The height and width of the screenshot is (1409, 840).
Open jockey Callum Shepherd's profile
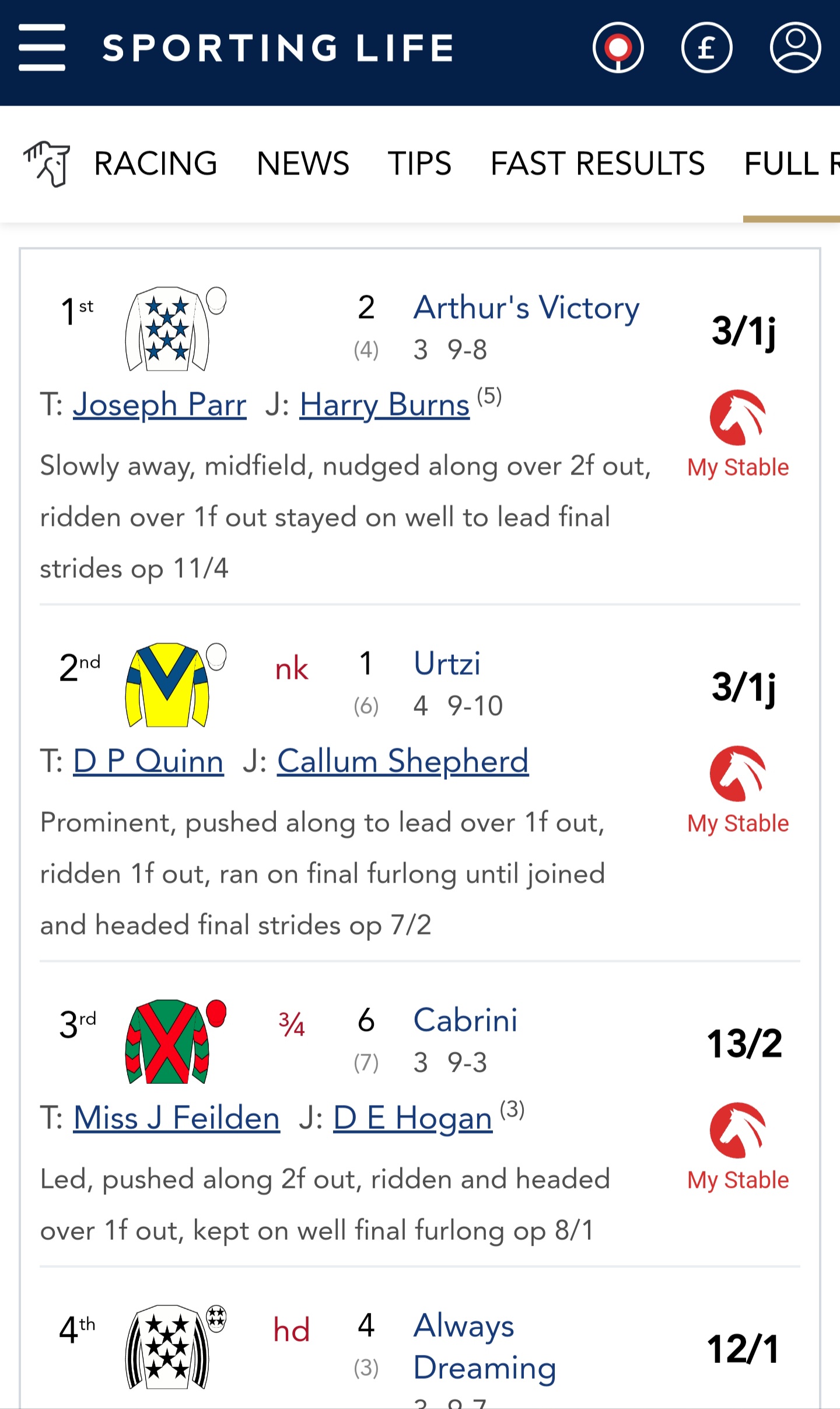coord(402,761)
